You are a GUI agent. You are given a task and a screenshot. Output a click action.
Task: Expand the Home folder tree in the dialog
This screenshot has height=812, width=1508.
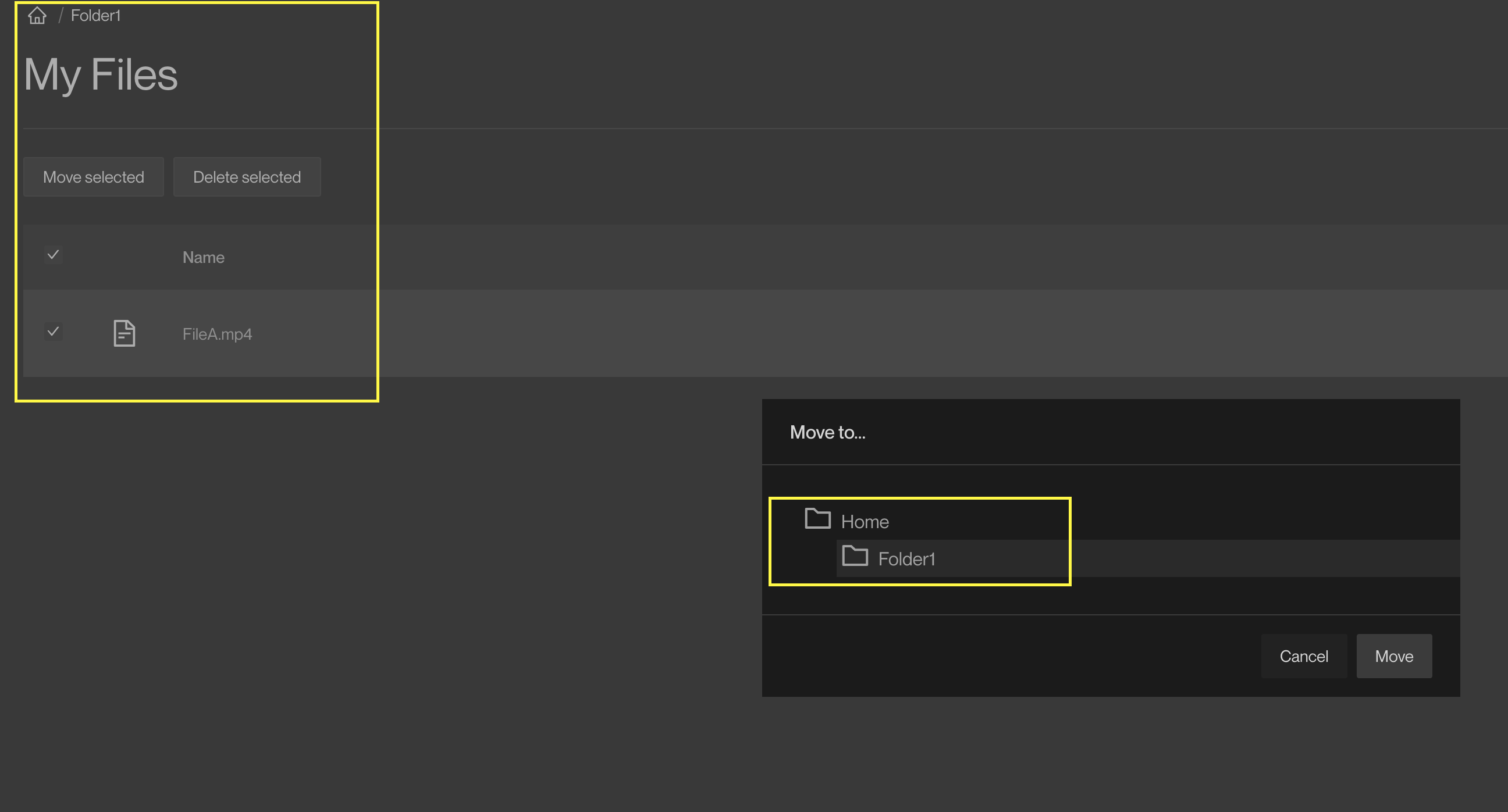point(865,521)
